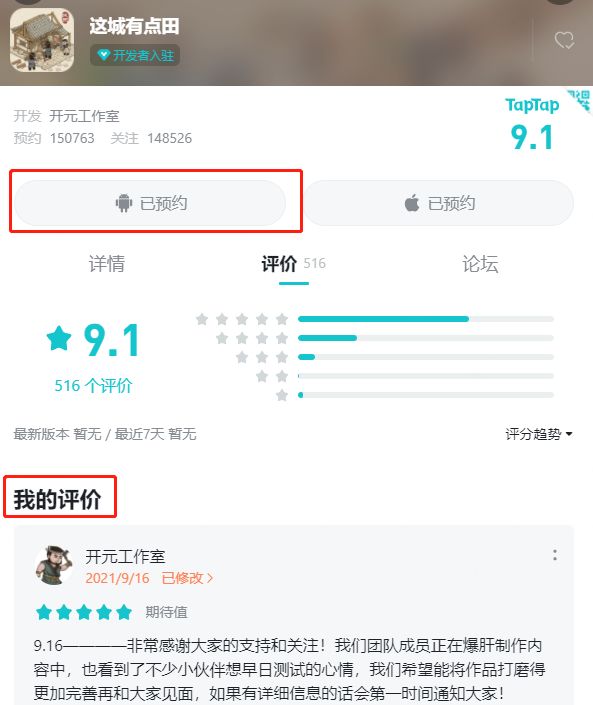Click the 开元工作室 reviewer avatar
This screenshot has width=593, height=705.
click(x=54, y=566)
